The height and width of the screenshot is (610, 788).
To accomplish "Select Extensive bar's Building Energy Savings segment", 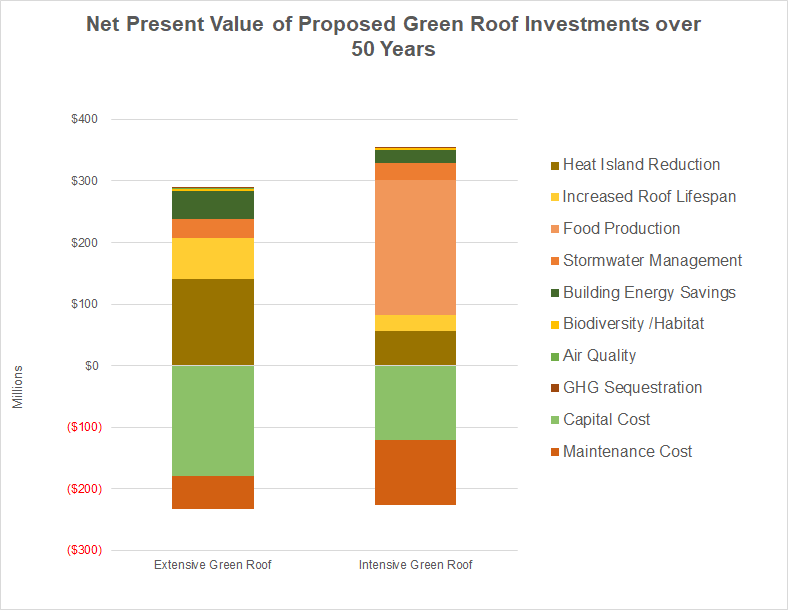I will [213, 205].
